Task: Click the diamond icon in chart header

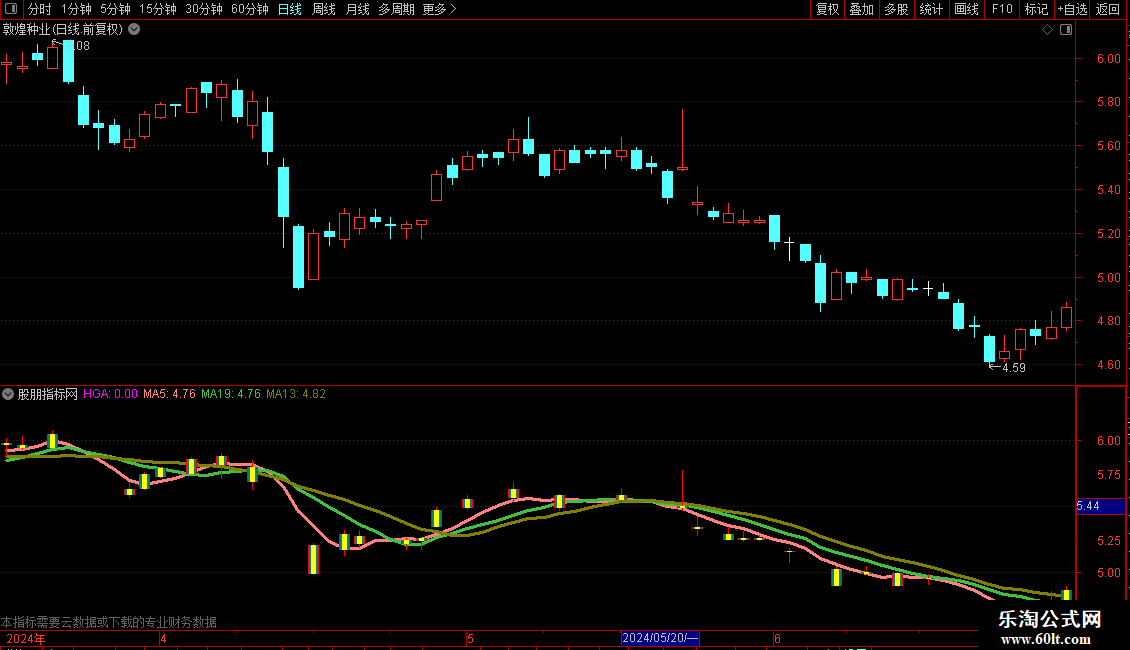Action: click(1048, 30)
